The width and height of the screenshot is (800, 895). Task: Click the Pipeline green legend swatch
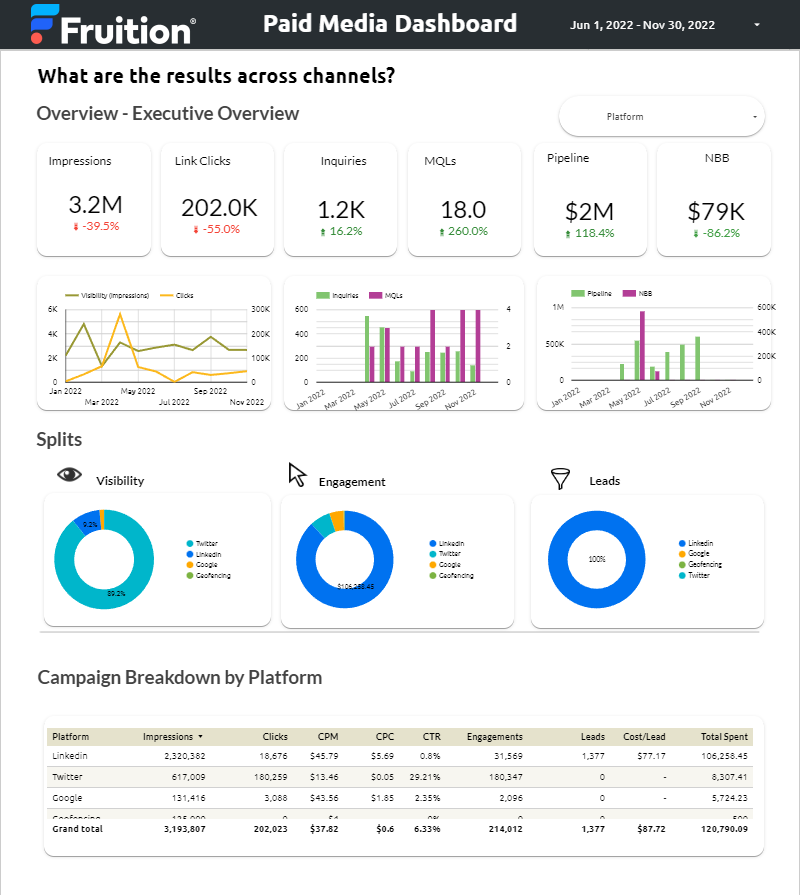[x=578, y=293]
